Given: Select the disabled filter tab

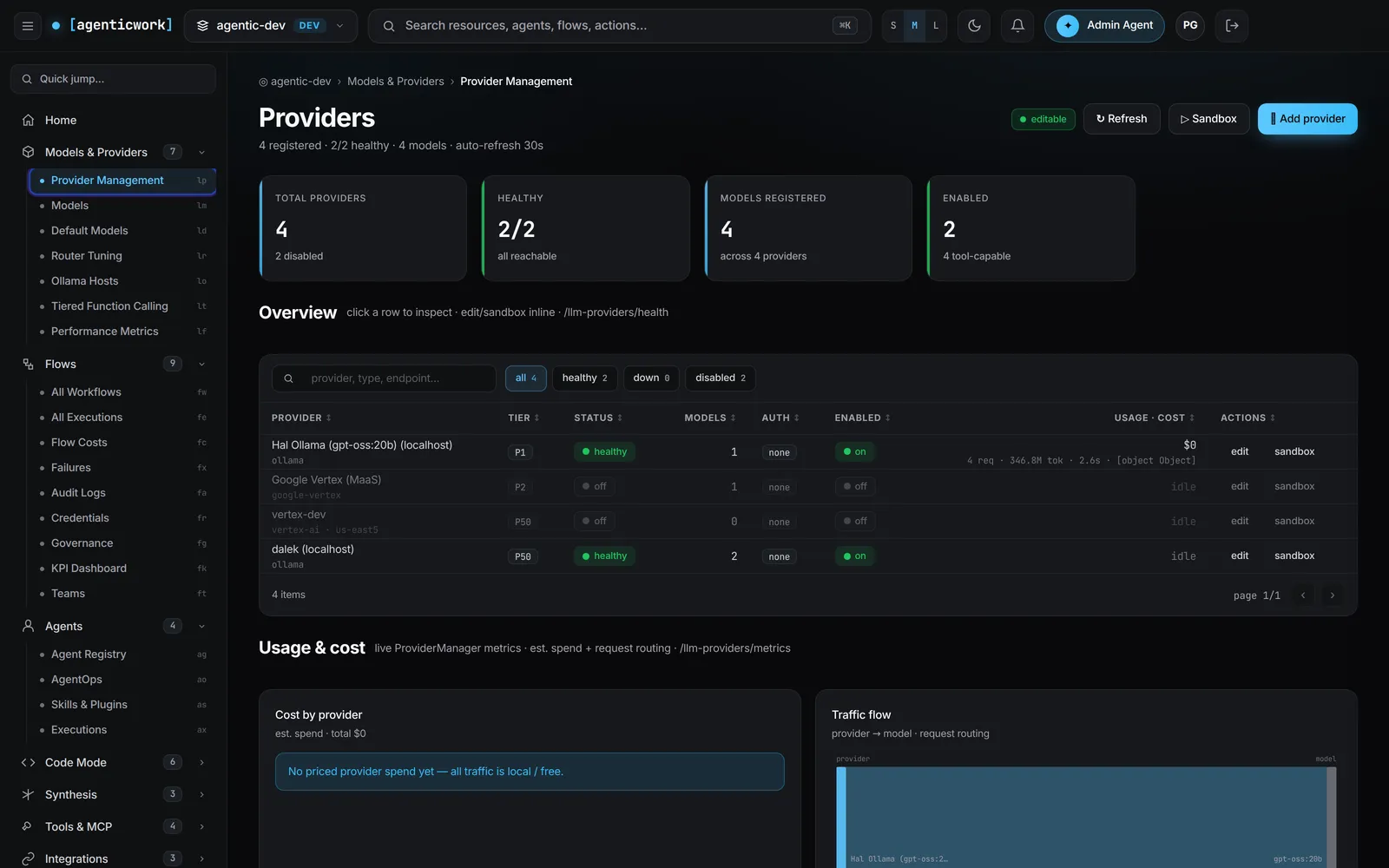Looking at the screenshot, I should 720,378.
